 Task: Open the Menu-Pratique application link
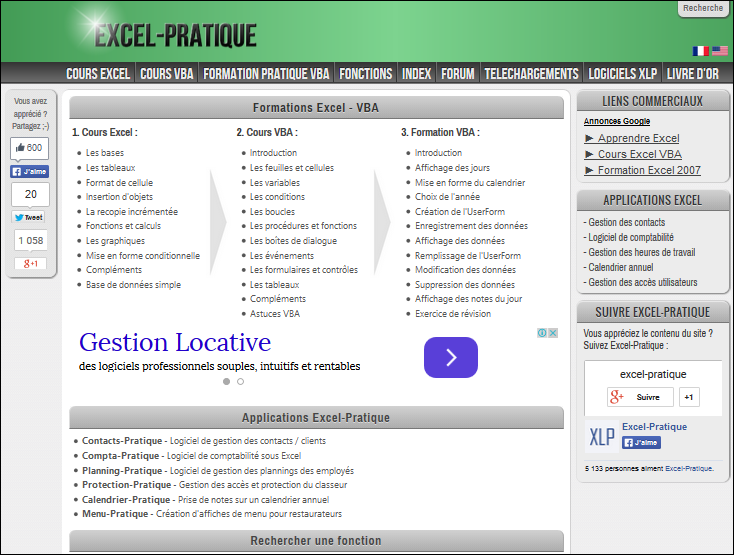pyautogui.click(x=115, y=514)
